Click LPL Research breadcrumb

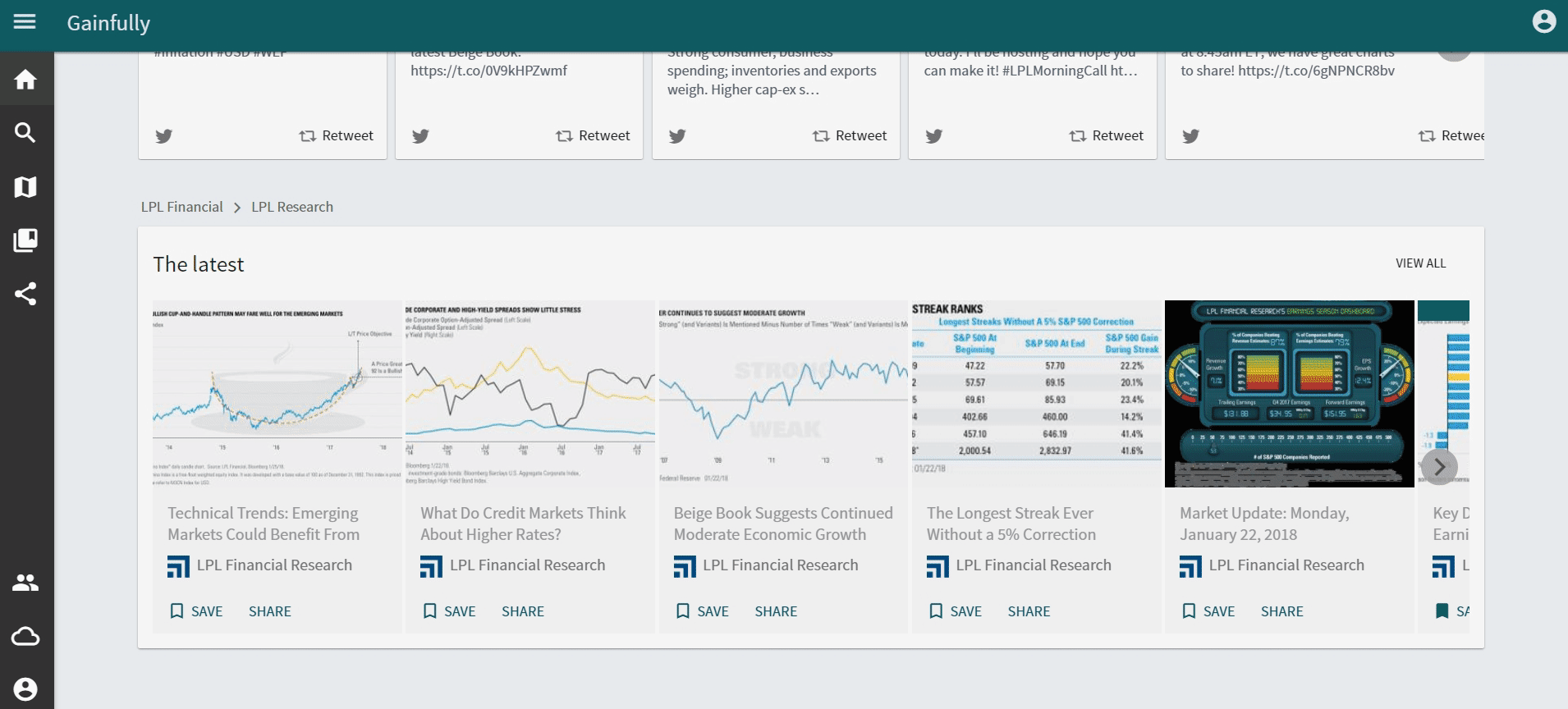pyautogui.click(x=292, y=207)
